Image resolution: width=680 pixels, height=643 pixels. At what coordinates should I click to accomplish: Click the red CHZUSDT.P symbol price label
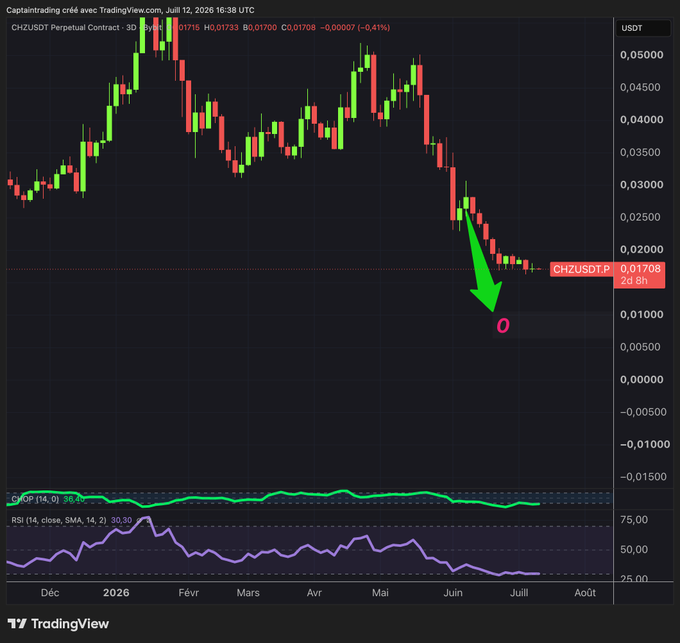click(581, 269)
